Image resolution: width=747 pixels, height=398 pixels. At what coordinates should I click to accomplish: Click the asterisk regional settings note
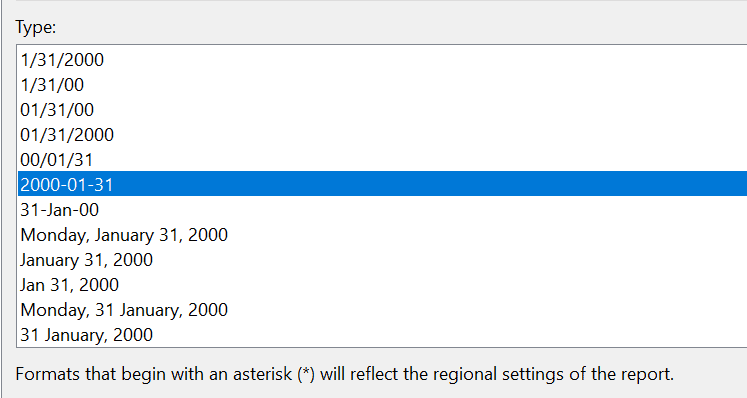tap(344, 374)
